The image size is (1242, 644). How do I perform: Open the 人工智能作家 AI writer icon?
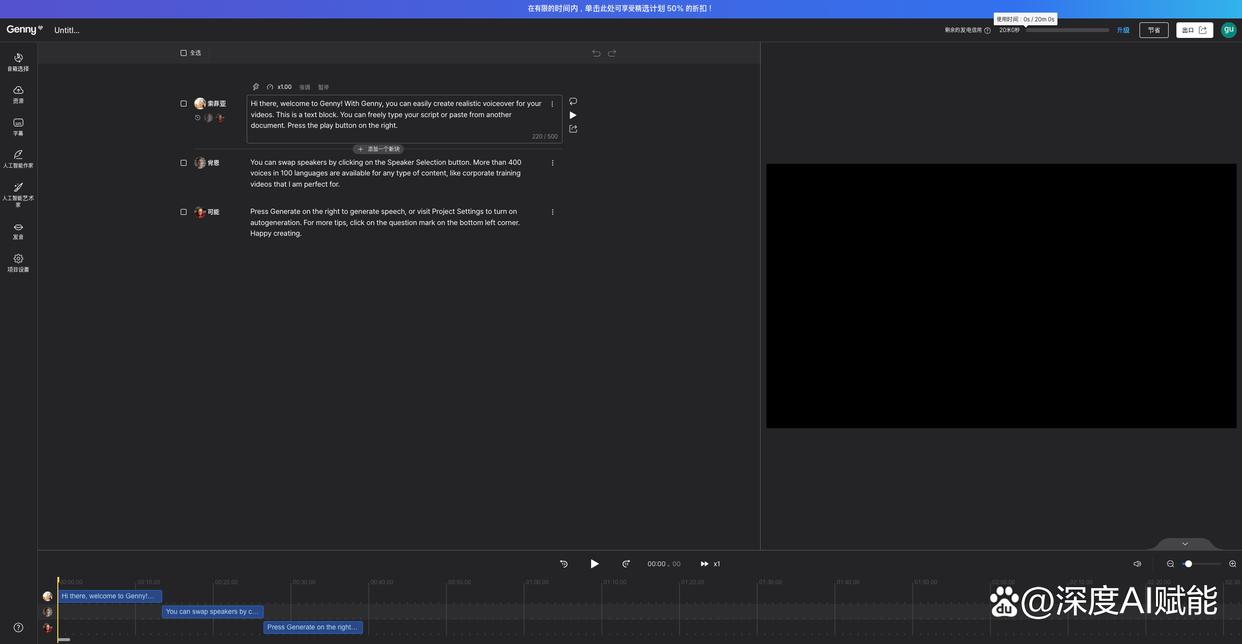18,158
